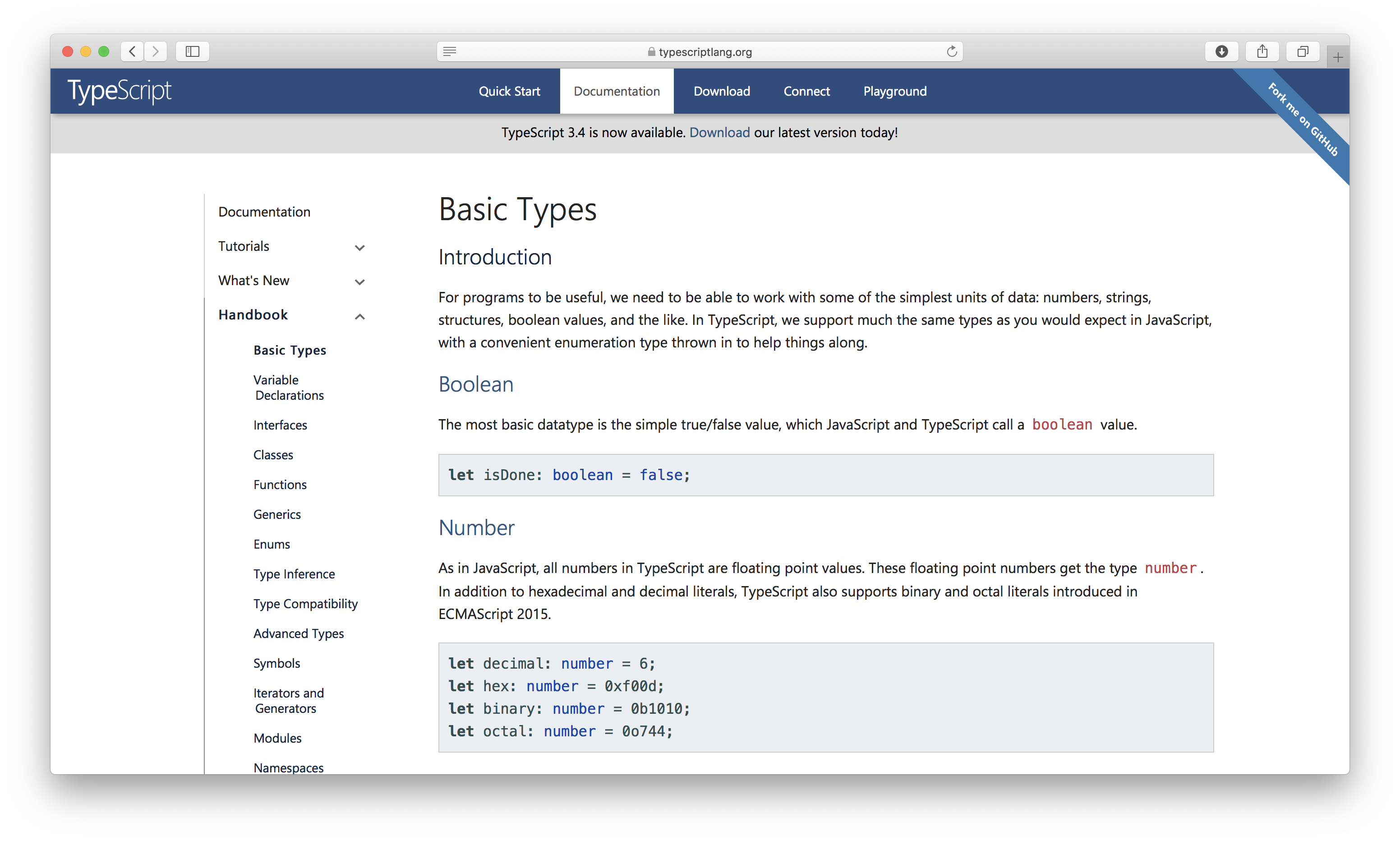
Task: Click the Download link in the banner
Action: click(x=720, y=133)
